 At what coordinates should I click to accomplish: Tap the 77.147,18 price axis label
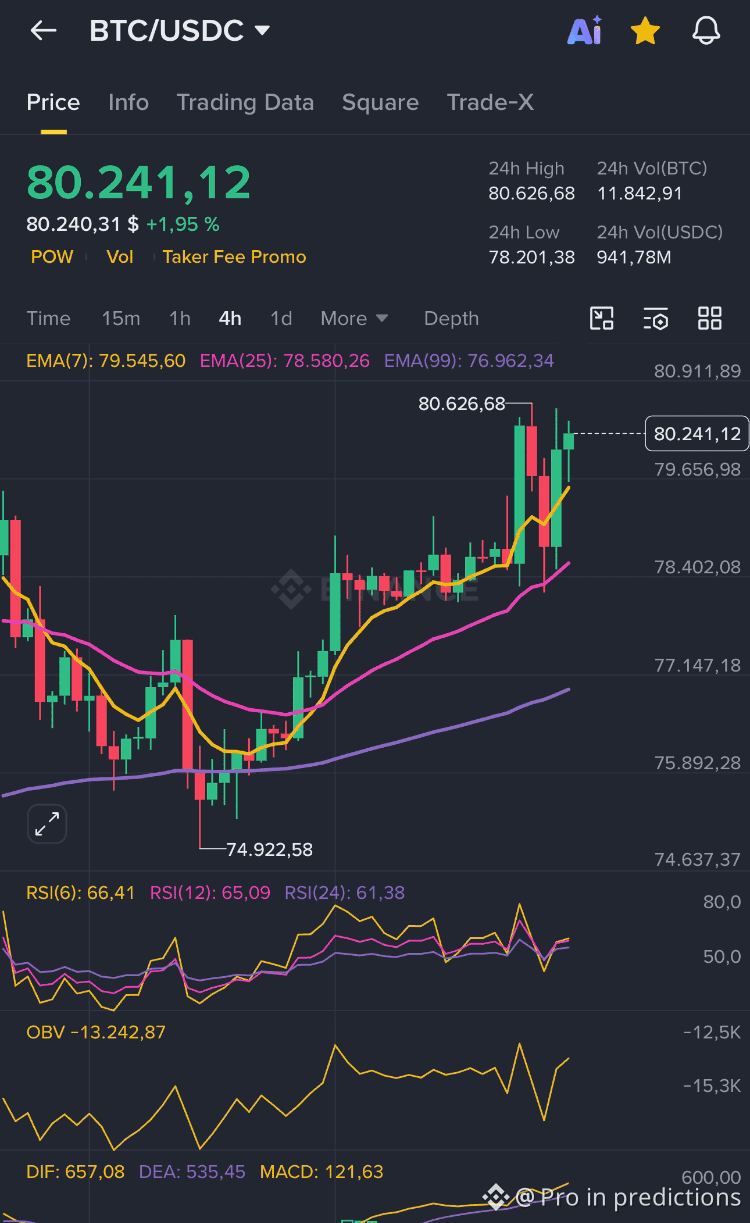(x=698, y=665)
